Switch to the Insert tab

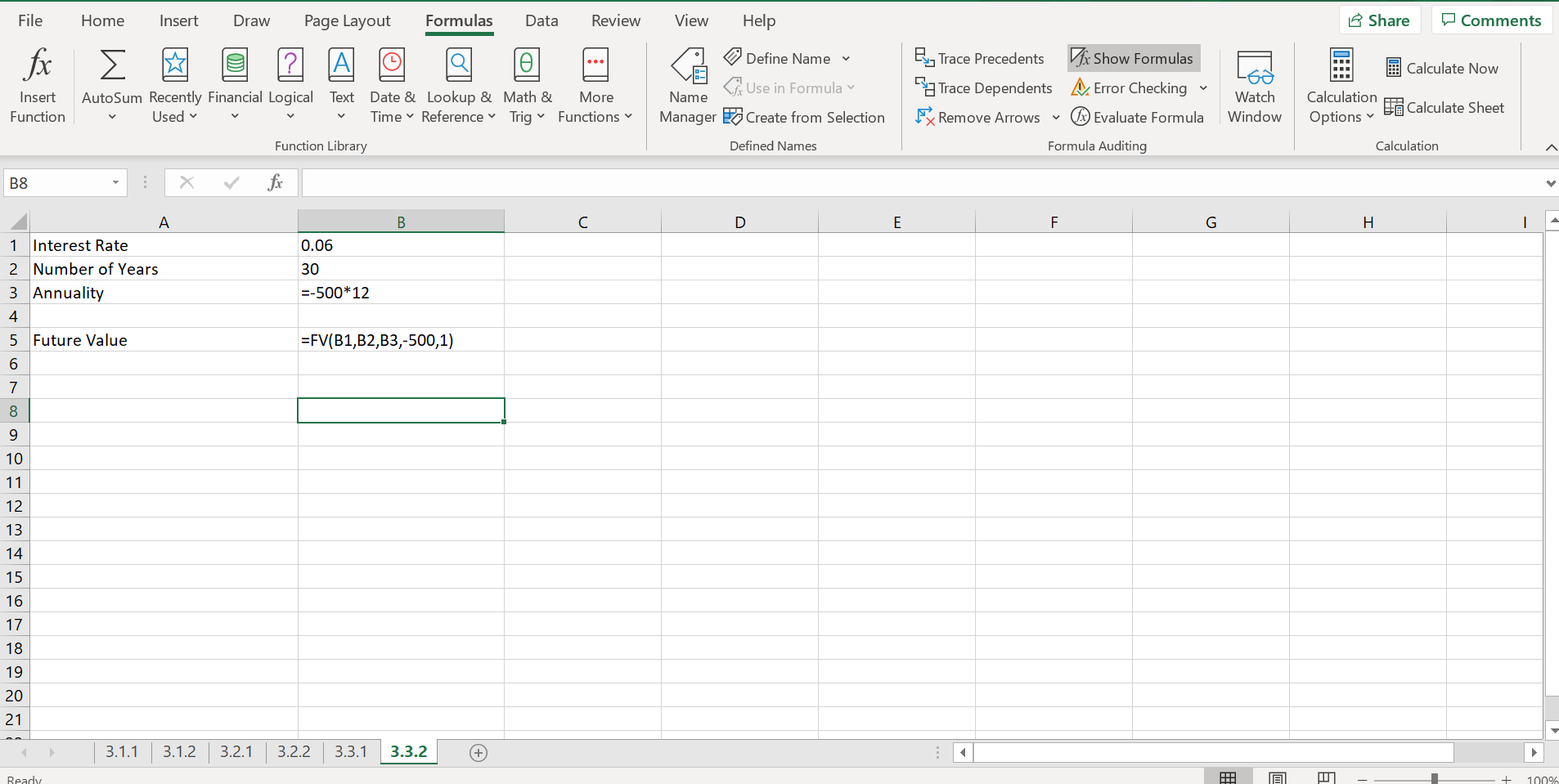178,20
